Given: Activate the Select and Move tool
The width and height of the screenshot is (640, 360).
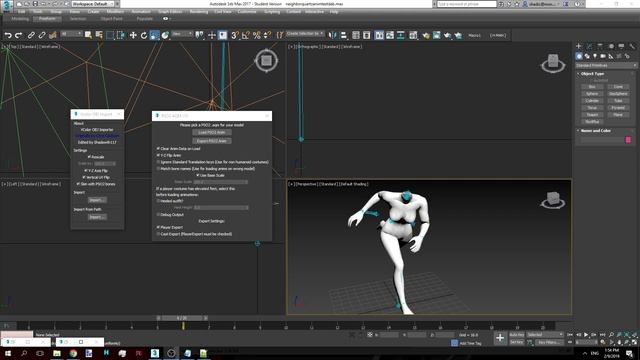Looking at the screenshot, I should (x=133, y=36).
